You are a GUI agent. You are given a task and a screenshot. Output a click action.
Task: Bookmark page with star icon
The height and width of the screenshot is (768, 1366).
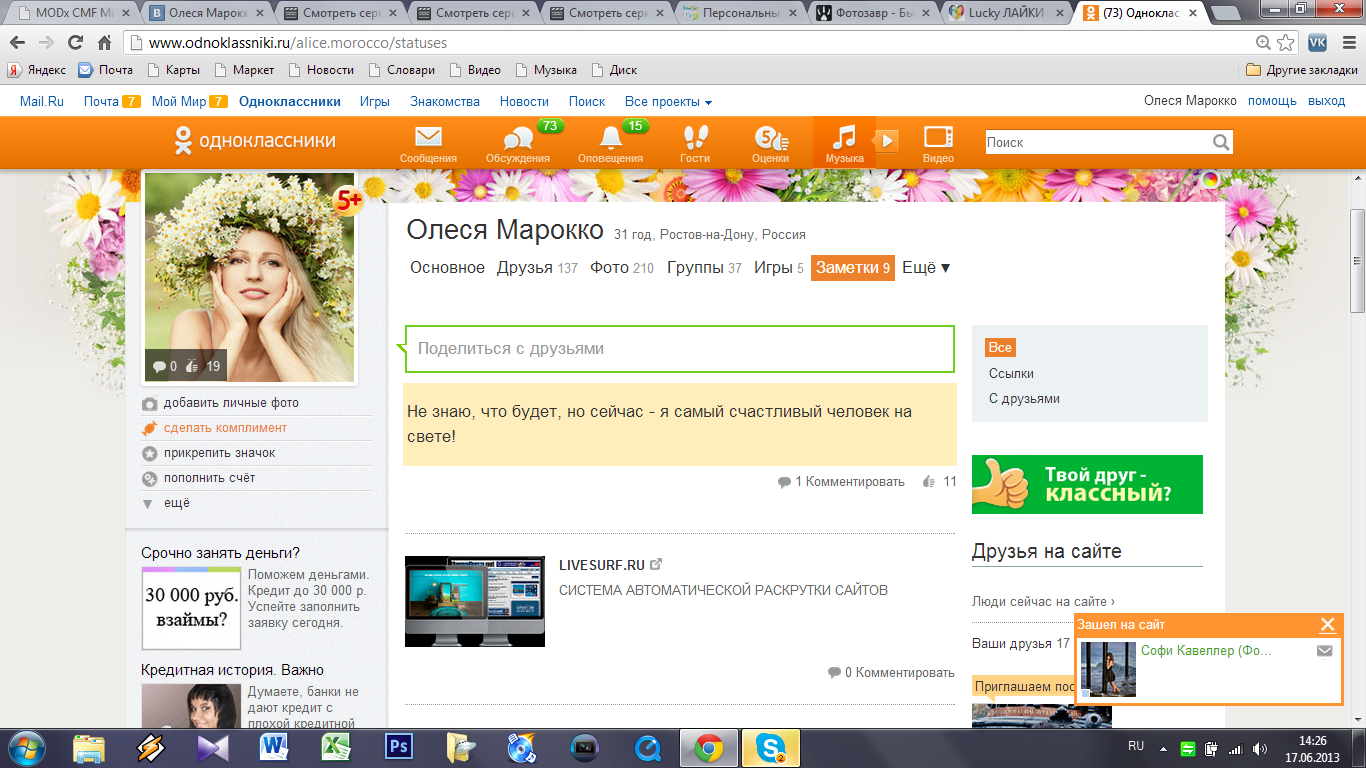1286,43
